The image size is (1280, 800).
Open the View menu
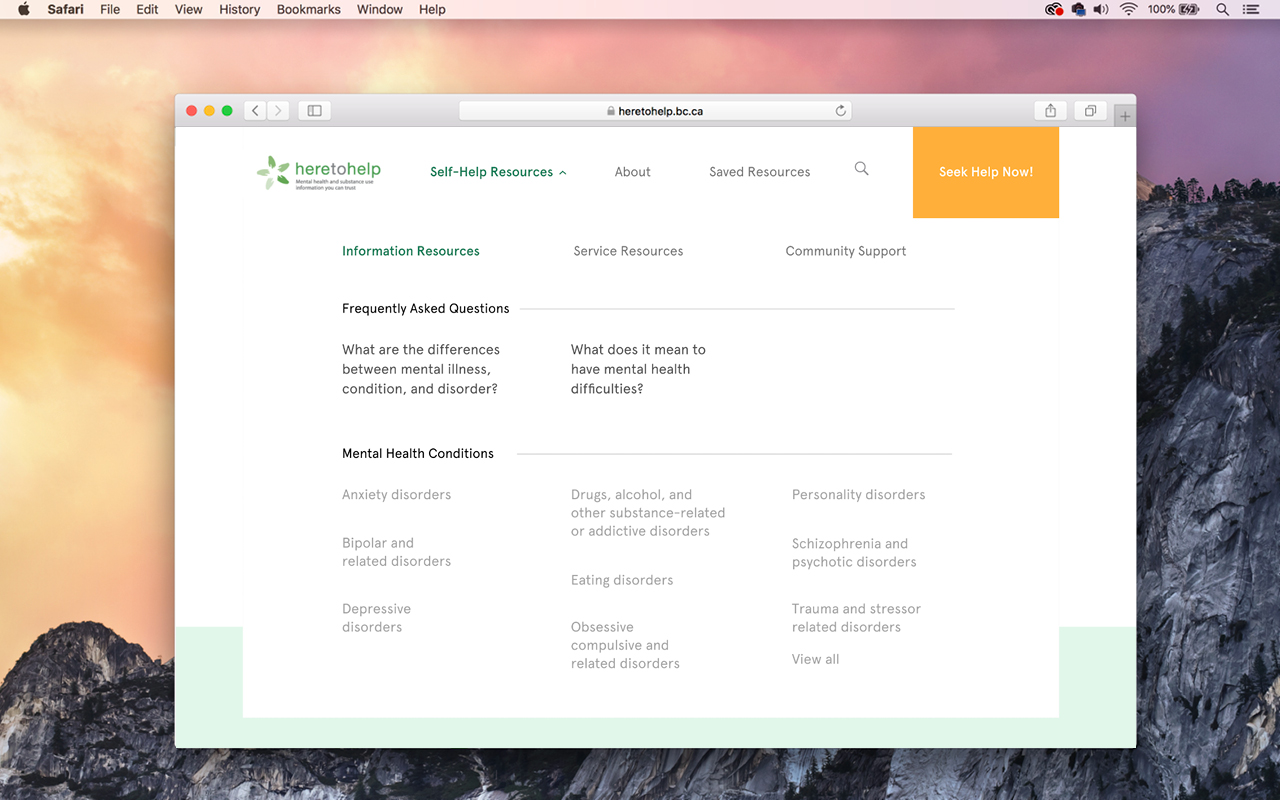188,9
